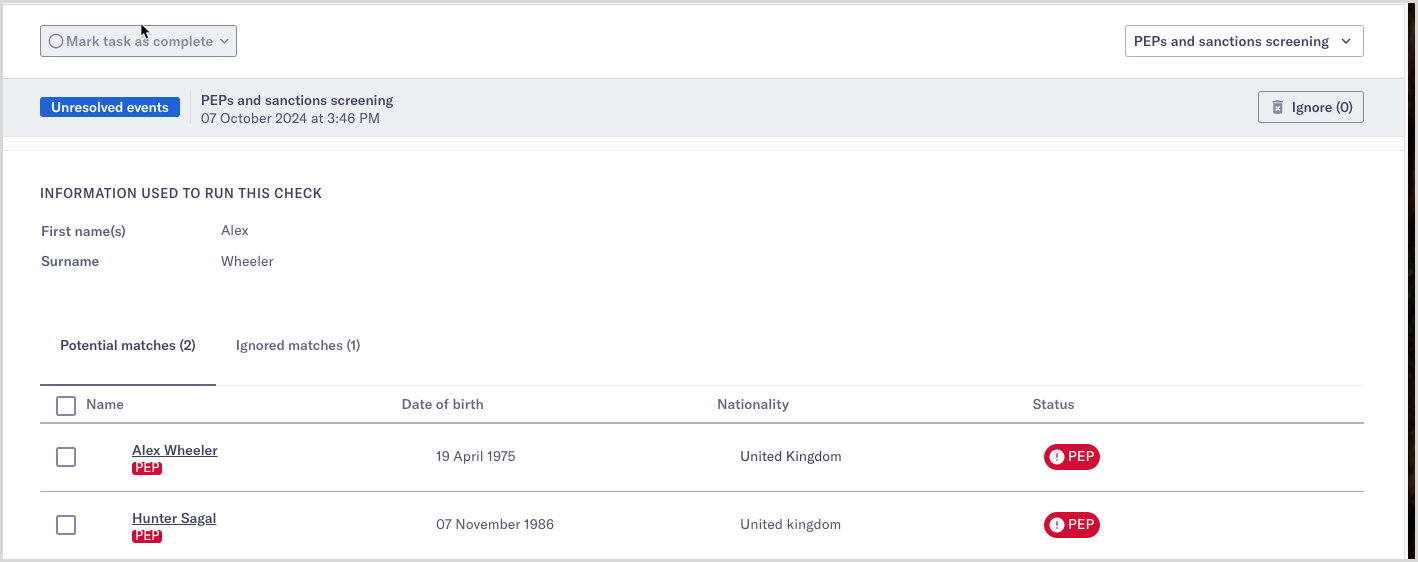
Task: Expand the PEPs and sanctions screening dropdown
Action: pyautogui.click(x=1243, y=41)
